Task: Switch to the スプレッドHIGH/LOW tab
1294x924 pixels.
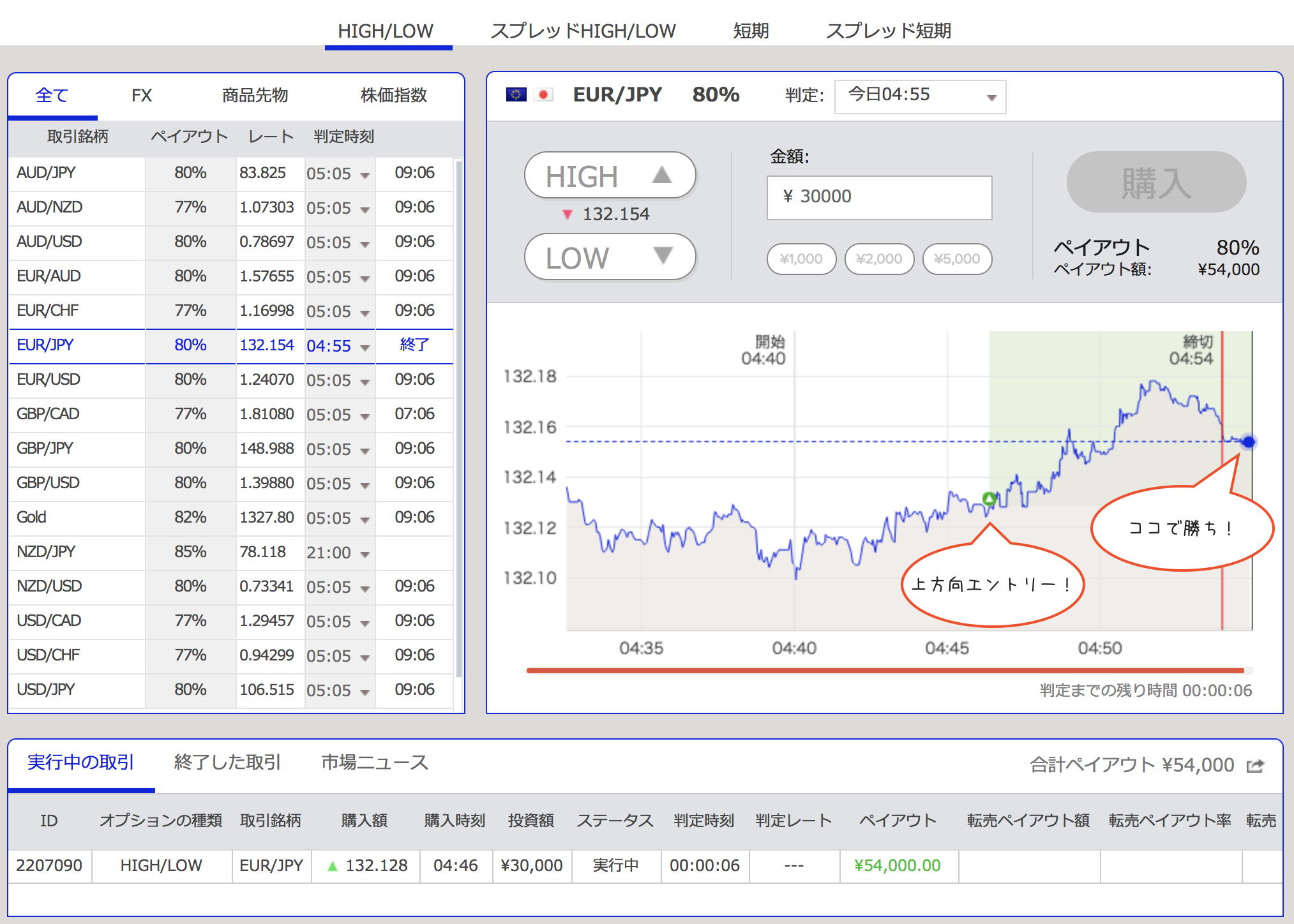Action: pos(582,31)
